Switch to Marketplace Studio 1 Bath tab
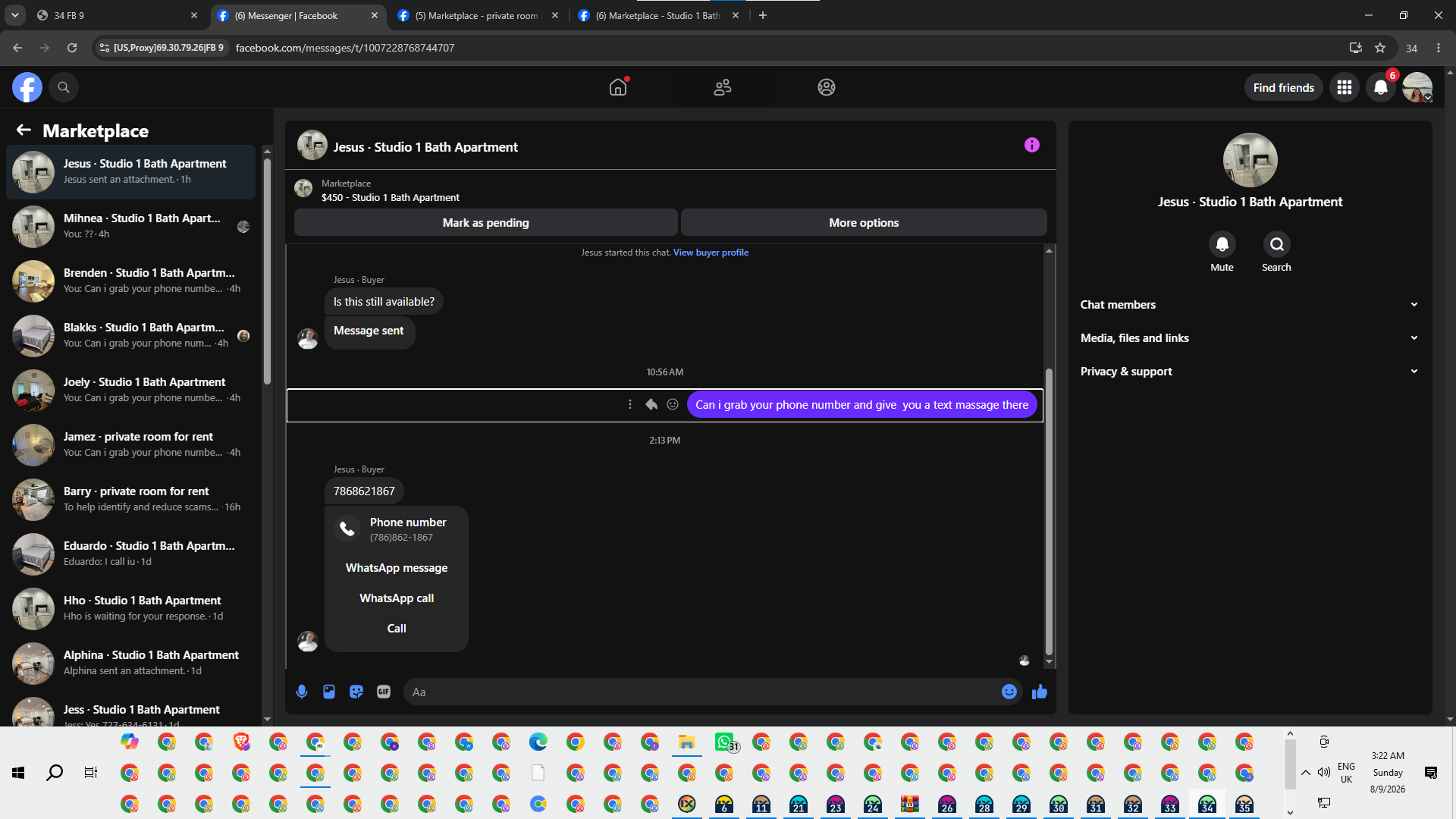Image resolution: width=1456 pixels, height=819 pixels. 658,15
